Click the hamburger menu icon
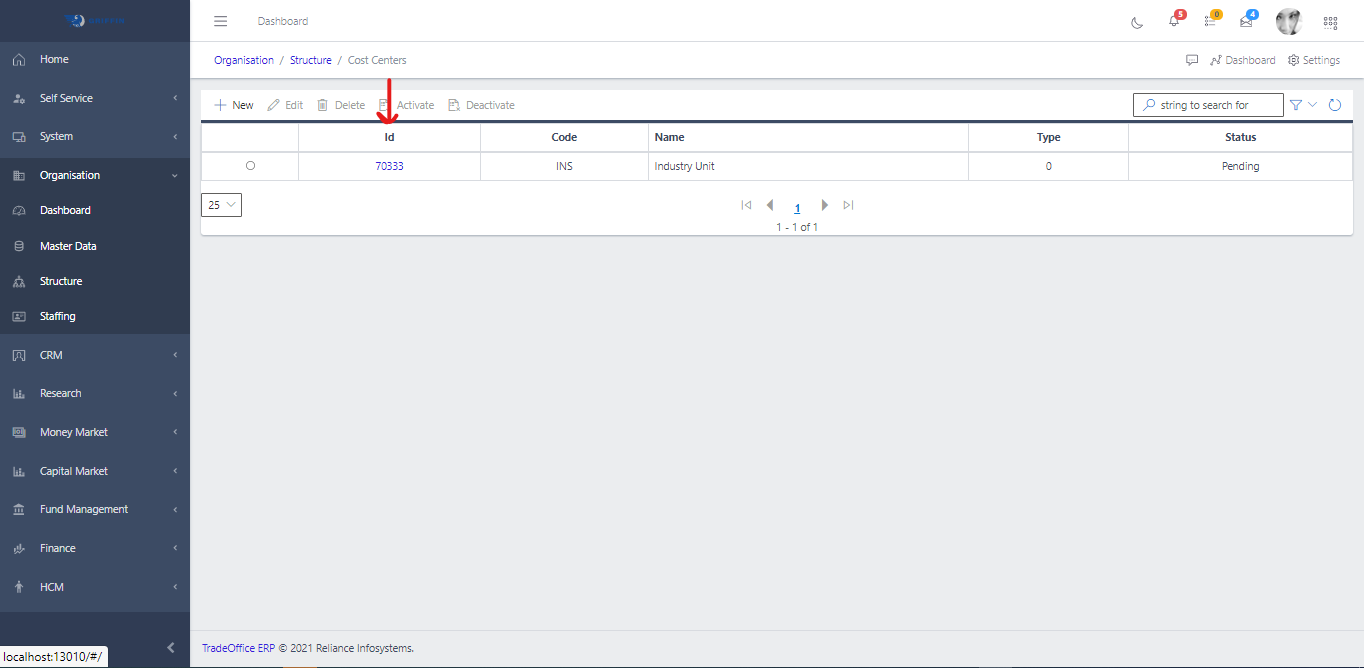Screen dimensions: 1364x668 [221, 21]
